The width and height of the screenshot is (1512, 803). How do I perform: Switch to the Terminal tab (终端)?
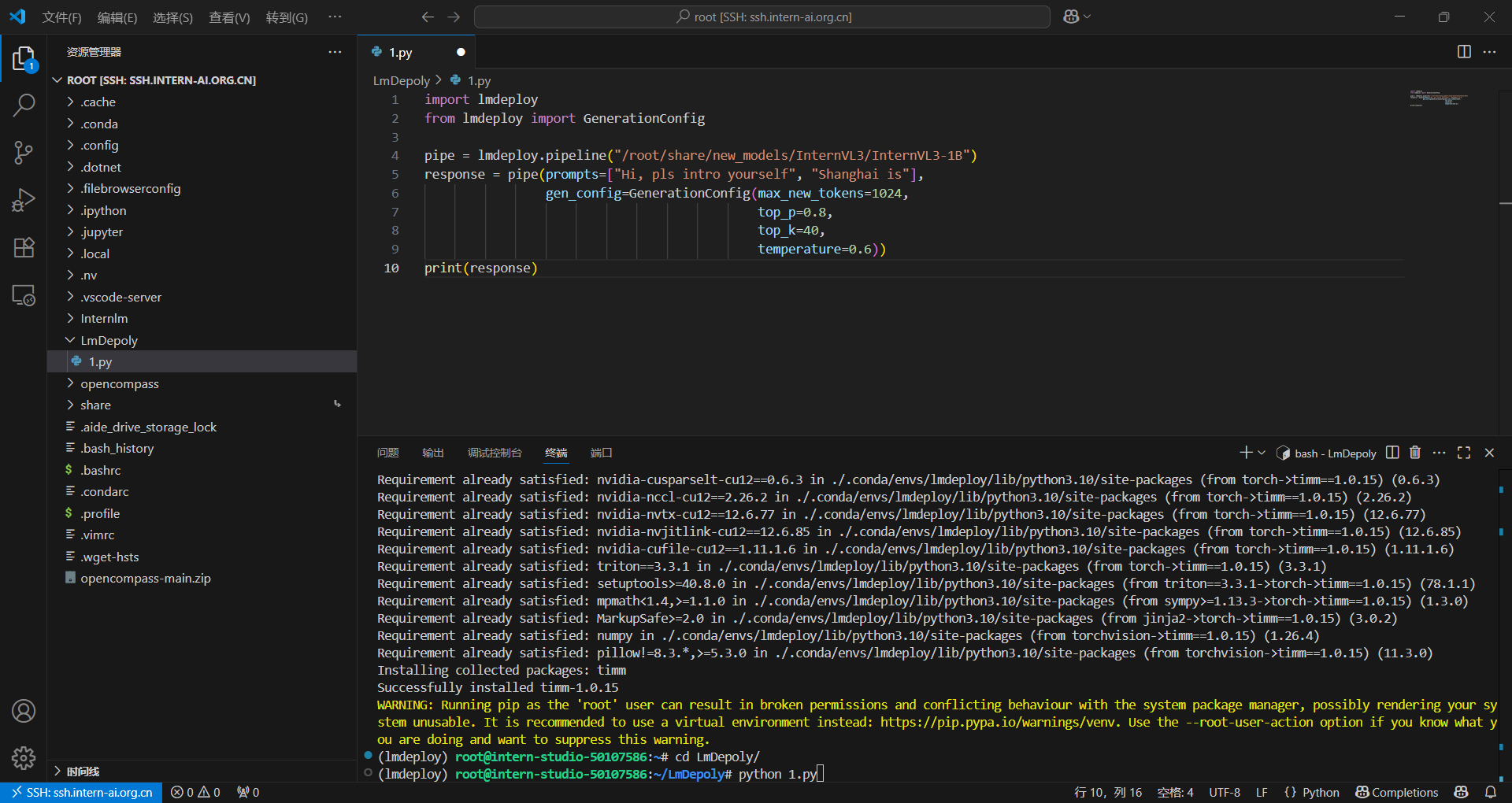(556, 453)
